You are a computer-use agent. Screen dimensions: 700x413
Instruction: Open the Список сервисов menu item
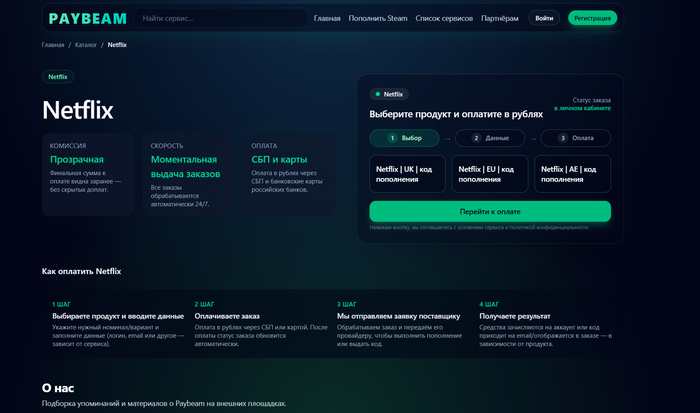click(x=442, y=18)
